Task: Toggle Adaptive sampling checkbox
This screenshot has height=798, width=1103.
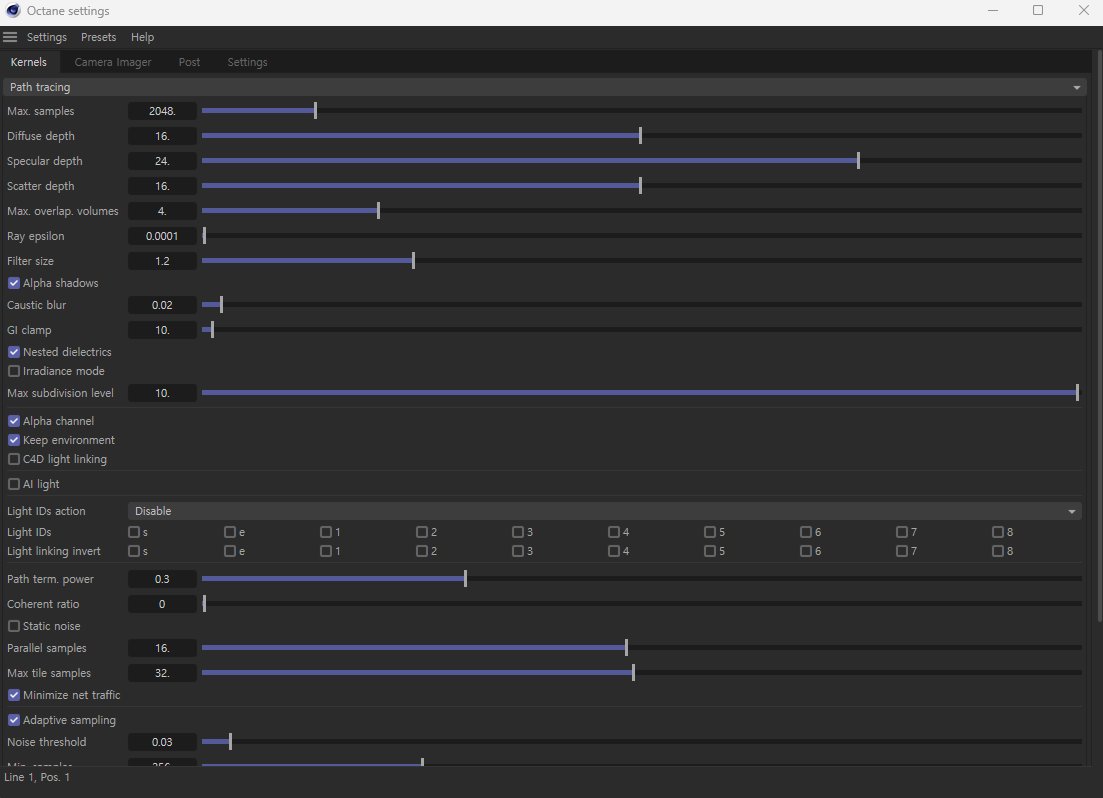Action: (14, 720)
